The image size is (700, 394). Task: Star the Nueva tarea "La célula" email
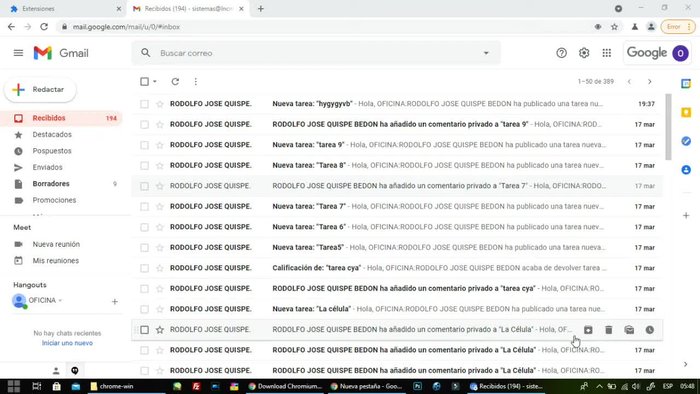pyautogui.click(x=159, y=309)
